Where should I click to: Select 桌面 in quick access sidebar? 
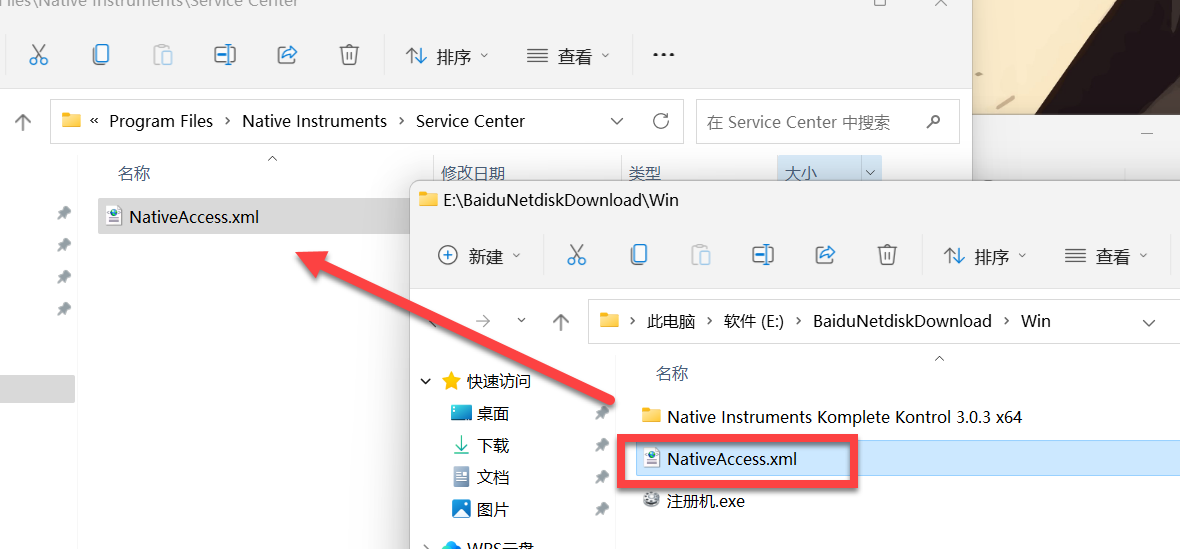click(492, 413)
